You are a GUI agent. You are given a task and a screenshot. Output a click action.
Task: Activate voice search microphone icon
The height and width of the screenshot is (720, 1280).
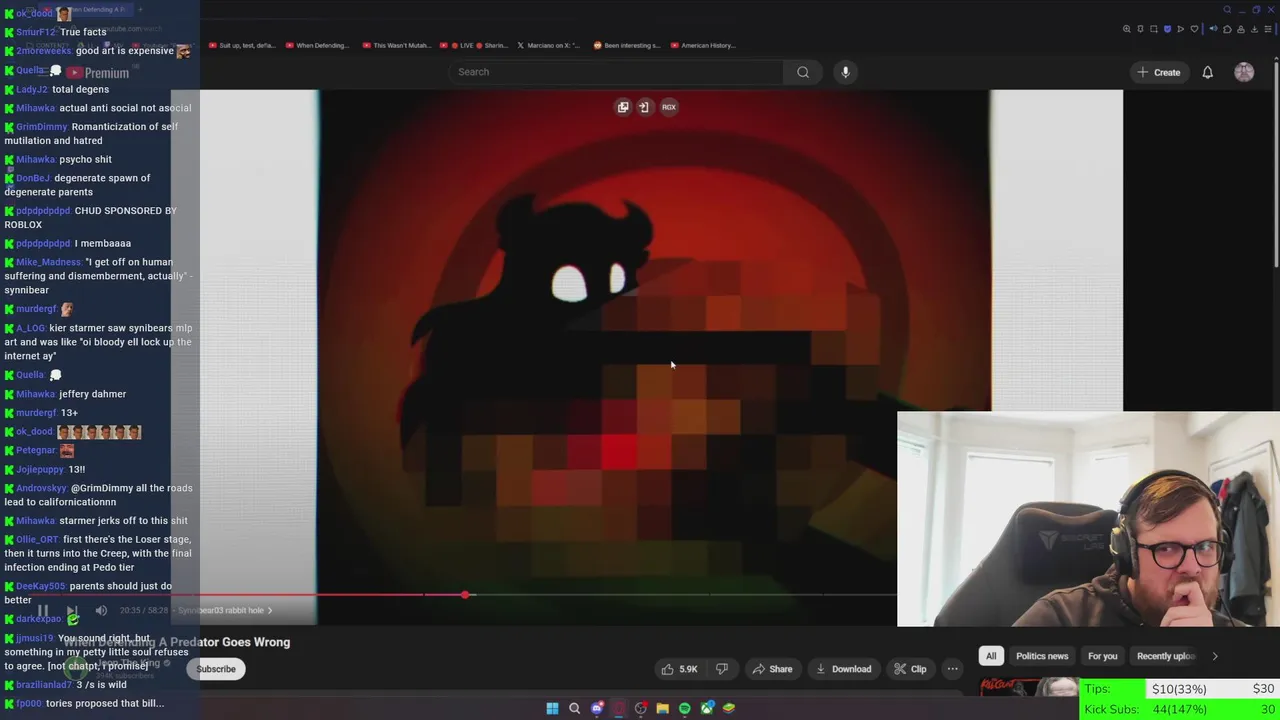pos(845,72)
